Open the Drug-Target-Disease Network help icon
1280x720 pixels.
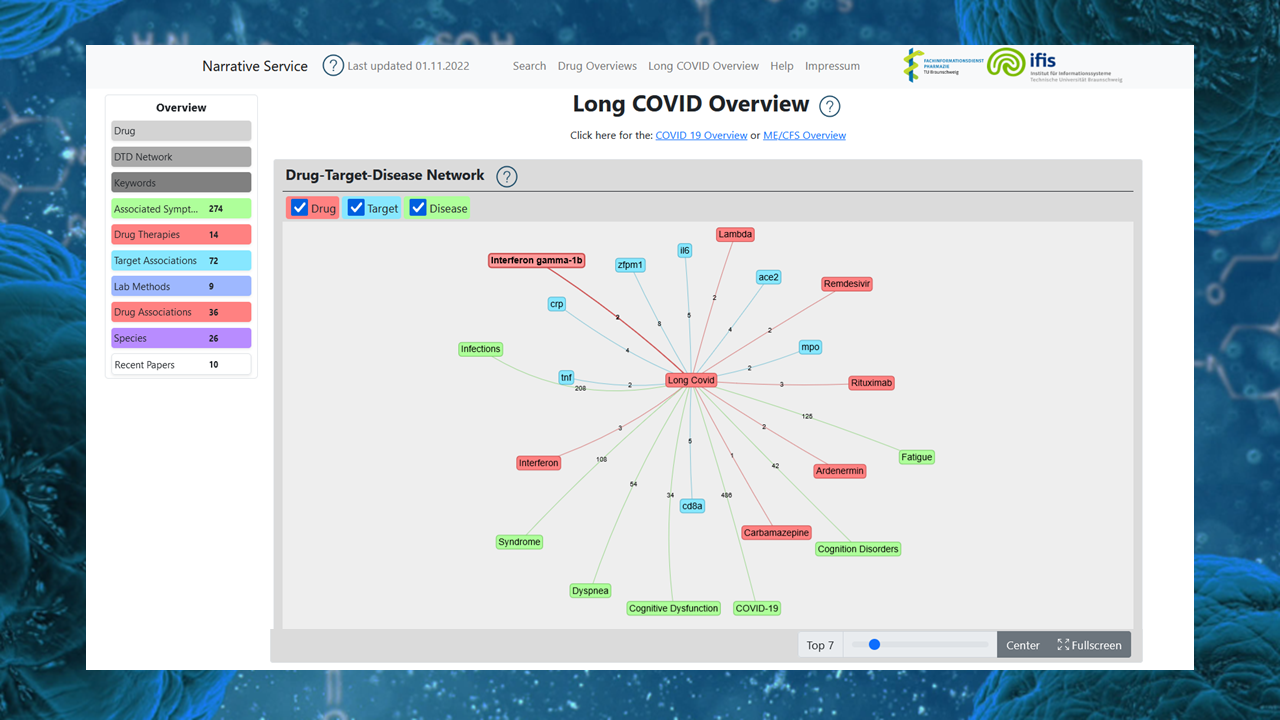[x=507, y=177]
